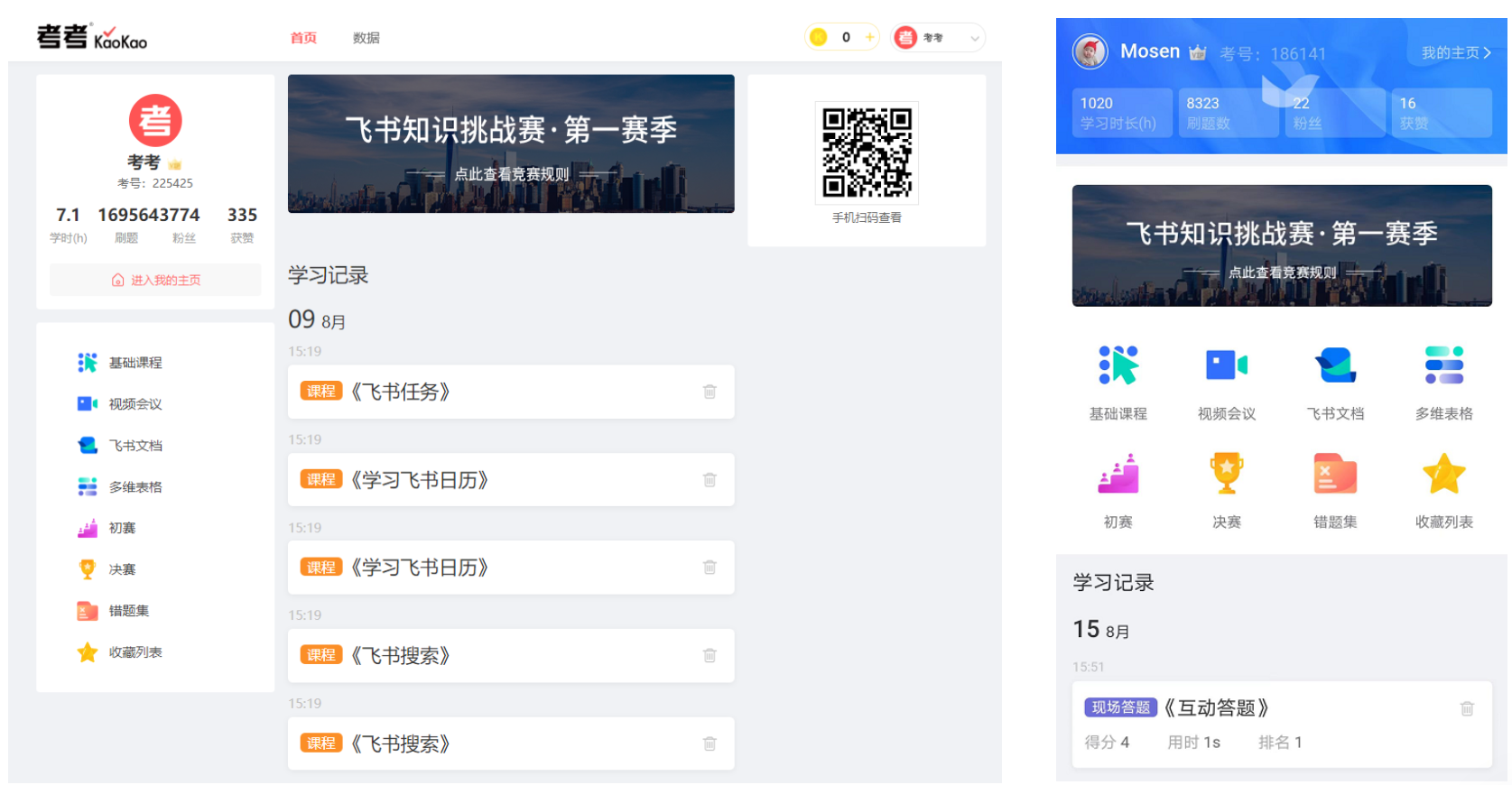Click the 8323 刷题数 stat card in mobile view
1512x785 pixels.
click(1229, 113)
